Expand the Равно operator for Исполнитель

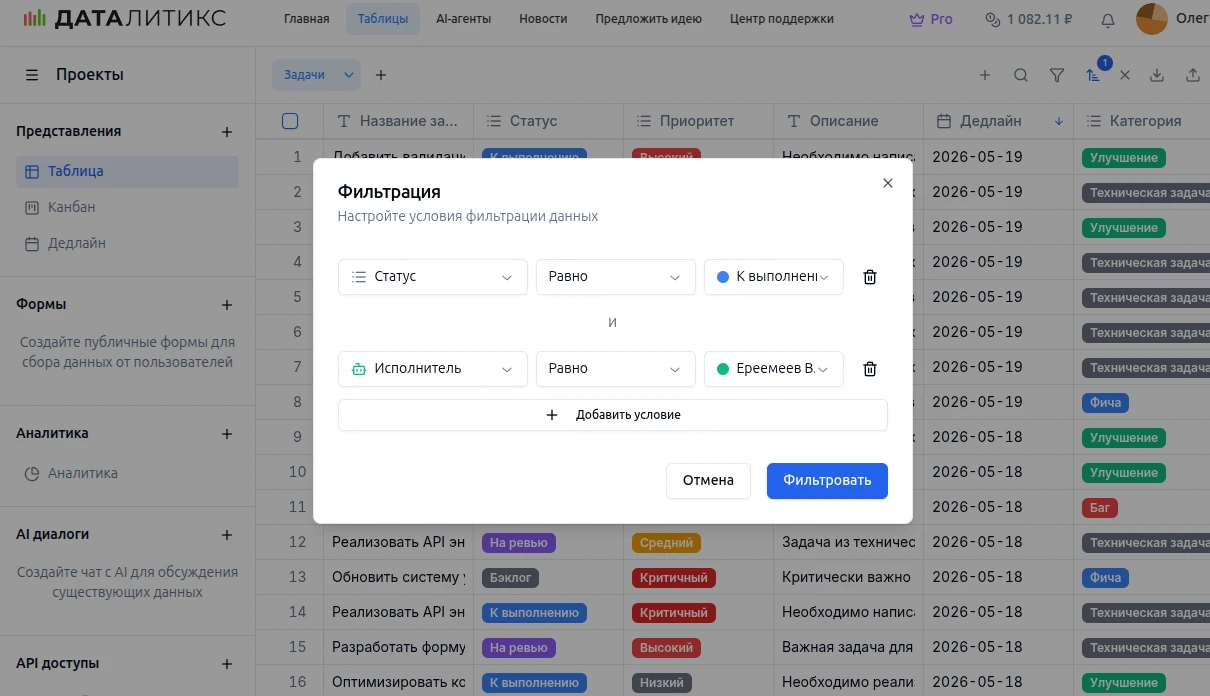pos(615,369)
